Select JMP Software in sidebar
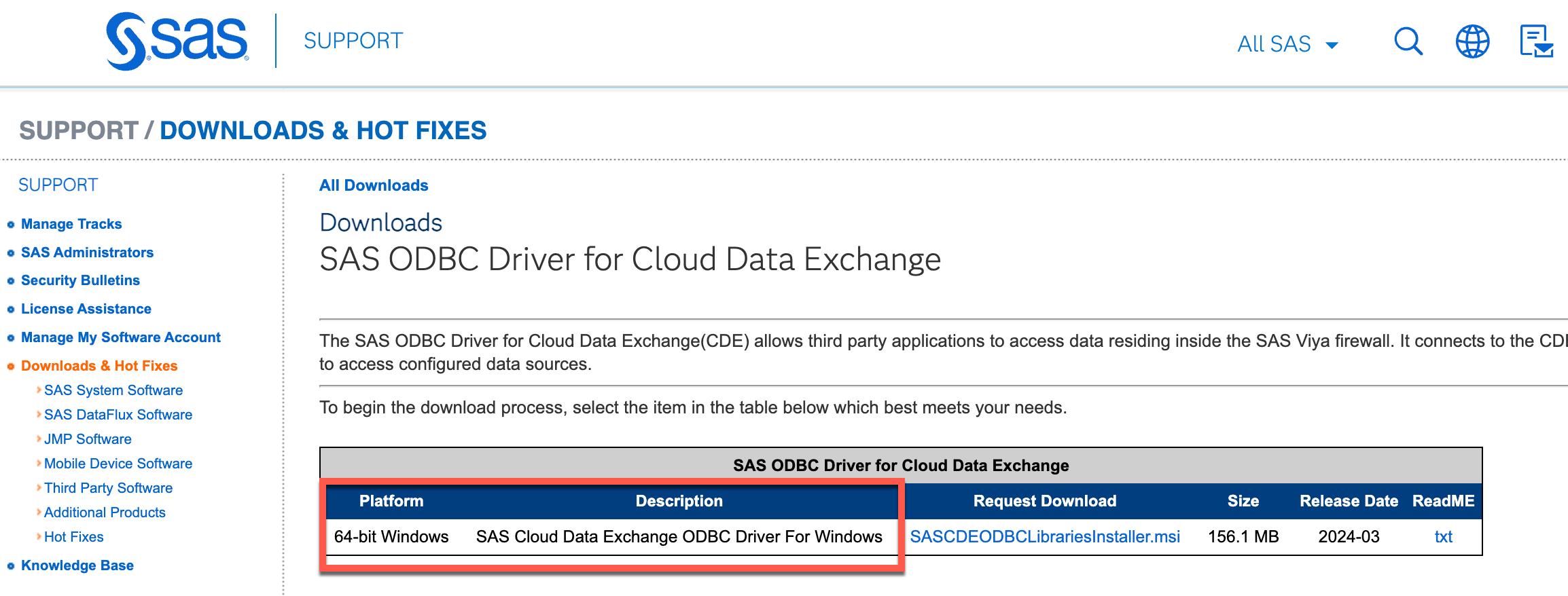The image size is (1568, 596). click(x=88, y=439)
